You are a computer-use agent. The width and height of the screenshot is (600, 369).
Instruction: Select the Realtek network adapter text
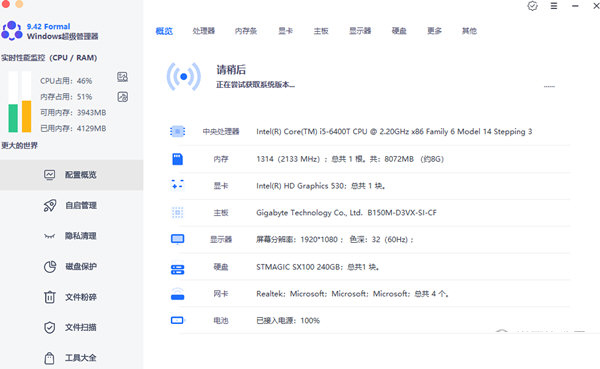352,294
